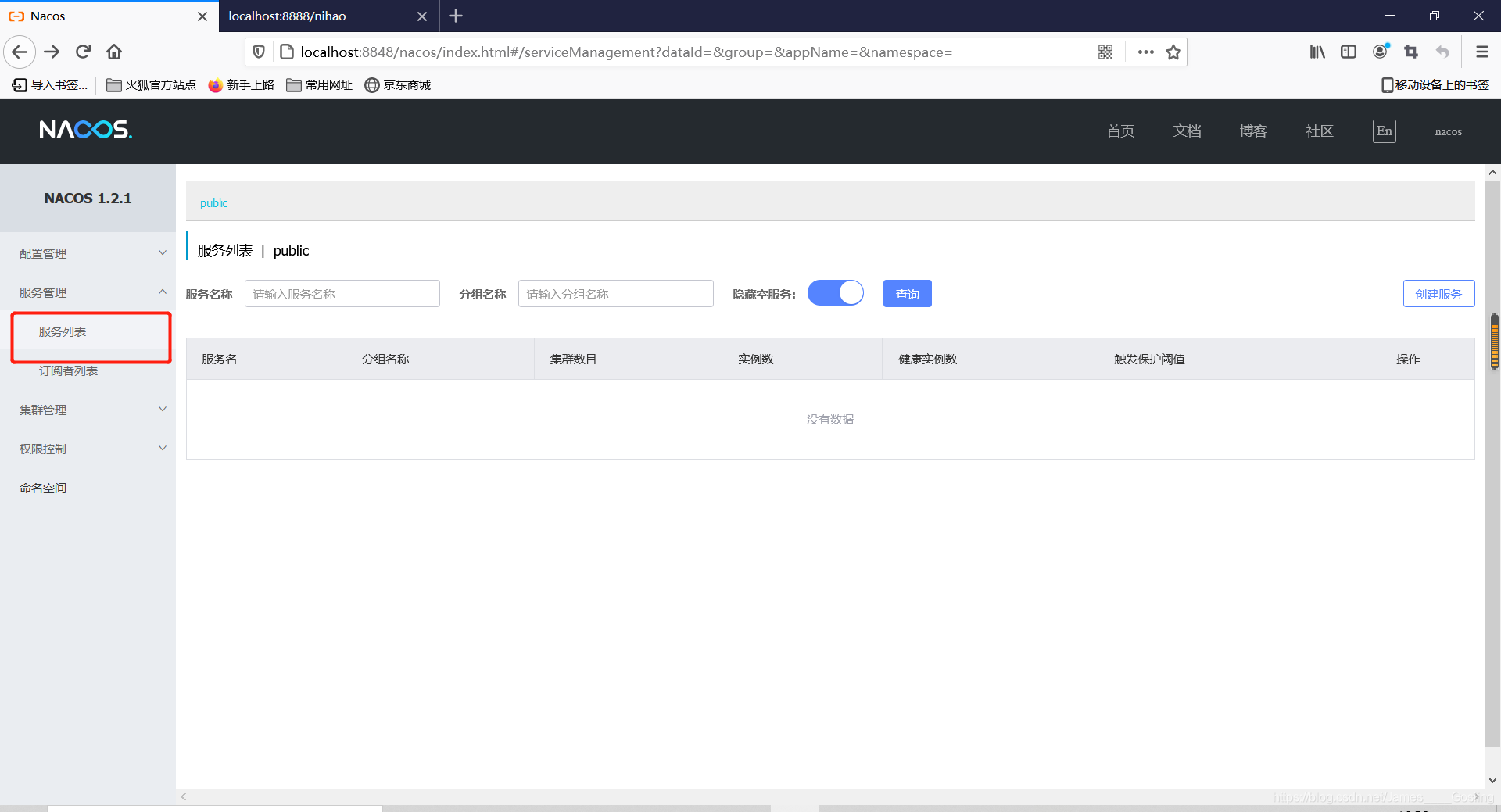Viewport: 1501px width, 812px height.
Task: Click the browser address bar URL
Action: (626, 52)
